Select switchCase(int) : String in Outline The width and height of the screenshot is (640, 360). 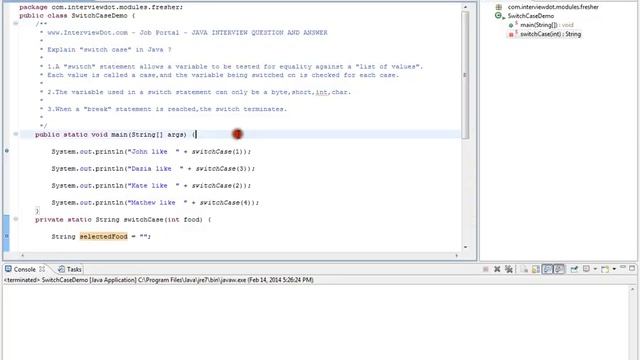point(550,34)
